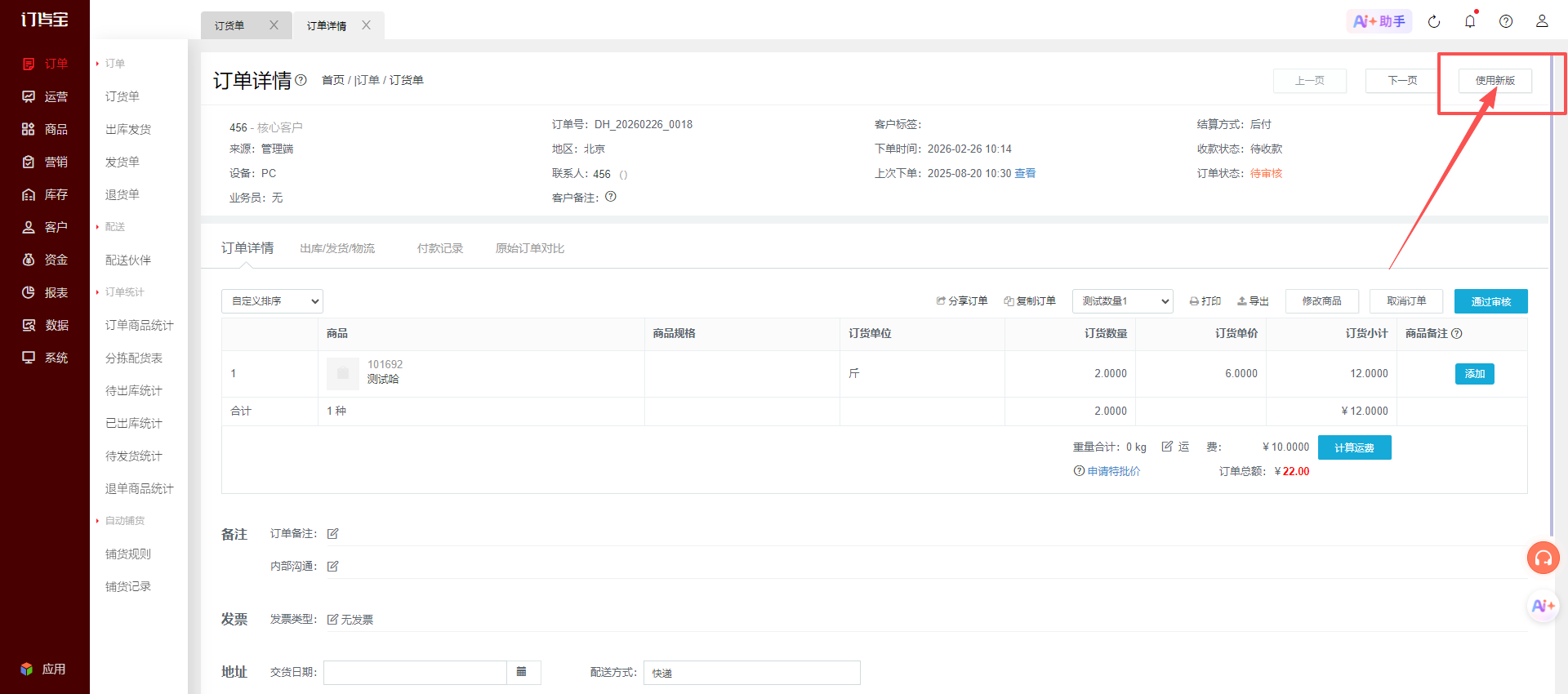Switch to the 付款记录 tab
The image size is (1568, 694).
click(440, 248)
